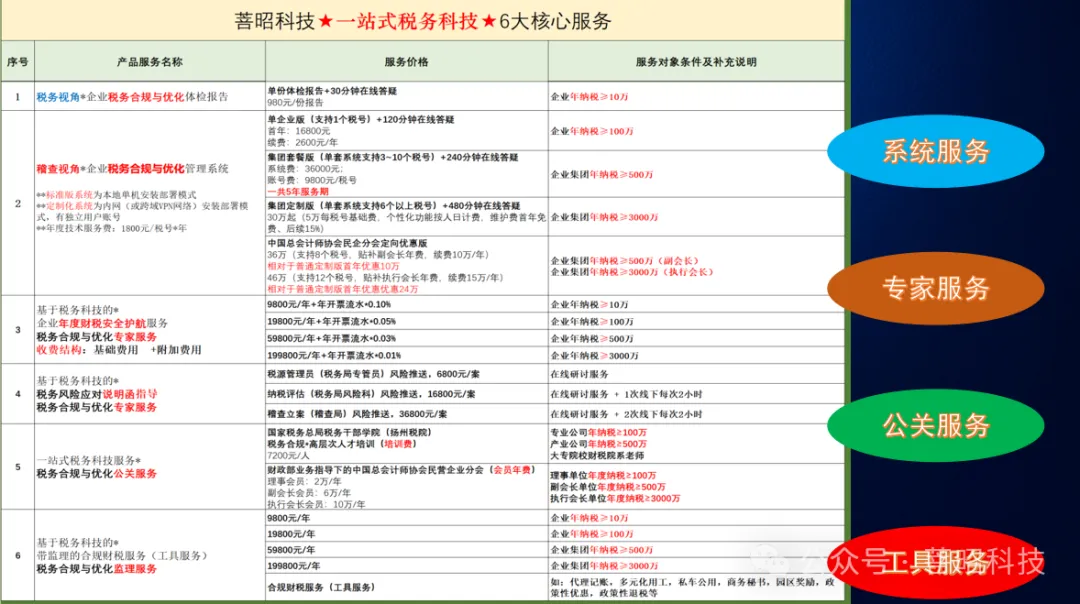Click 财政部业务指导下 会员年费 cell
Viewport: 1080px width, 604px height.
point(406,487)
